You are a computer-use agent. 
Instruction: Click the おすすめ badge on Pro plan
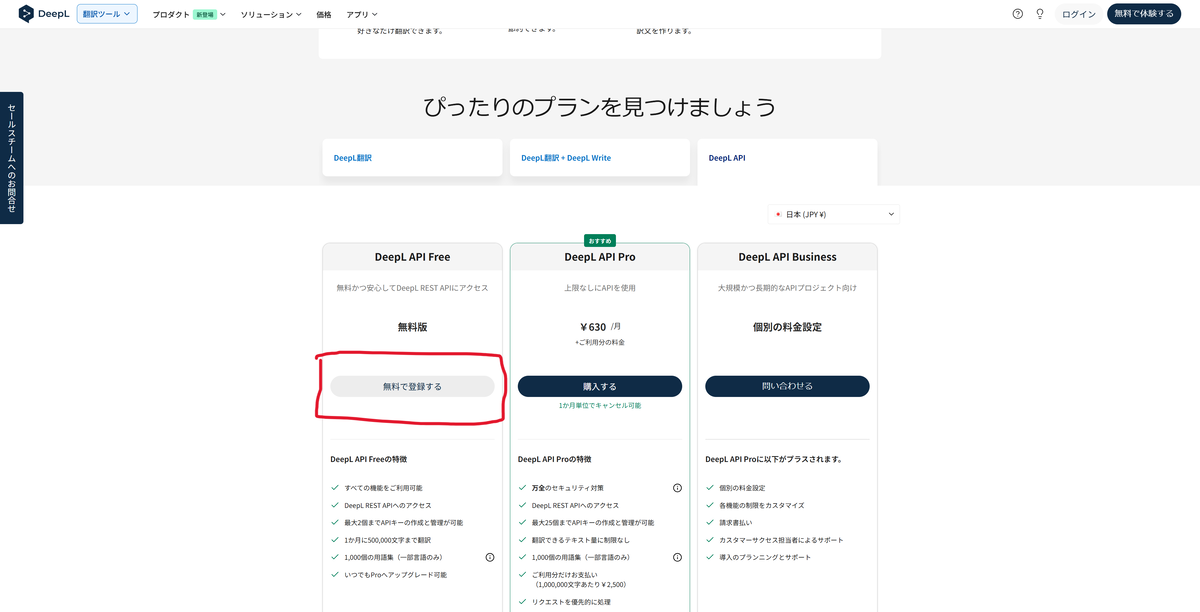[x=600, y=241]
